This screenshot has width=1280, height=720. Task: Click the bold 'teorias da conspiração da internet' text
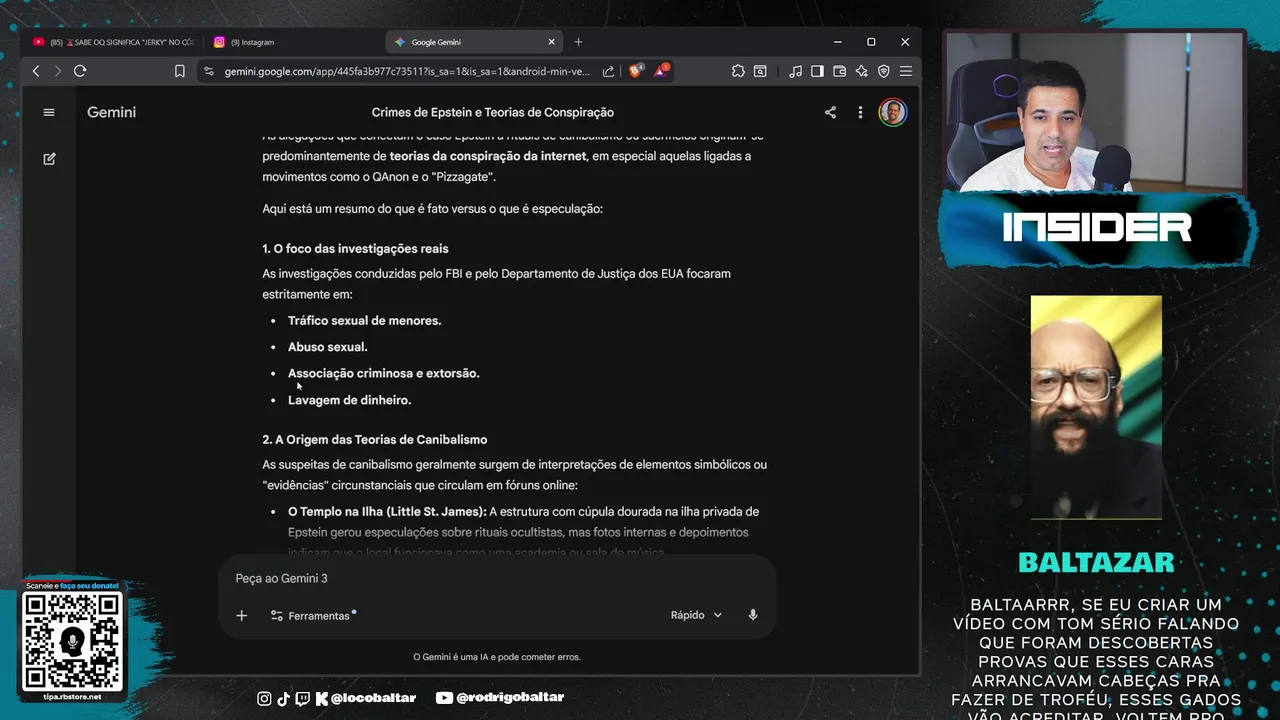488,156
